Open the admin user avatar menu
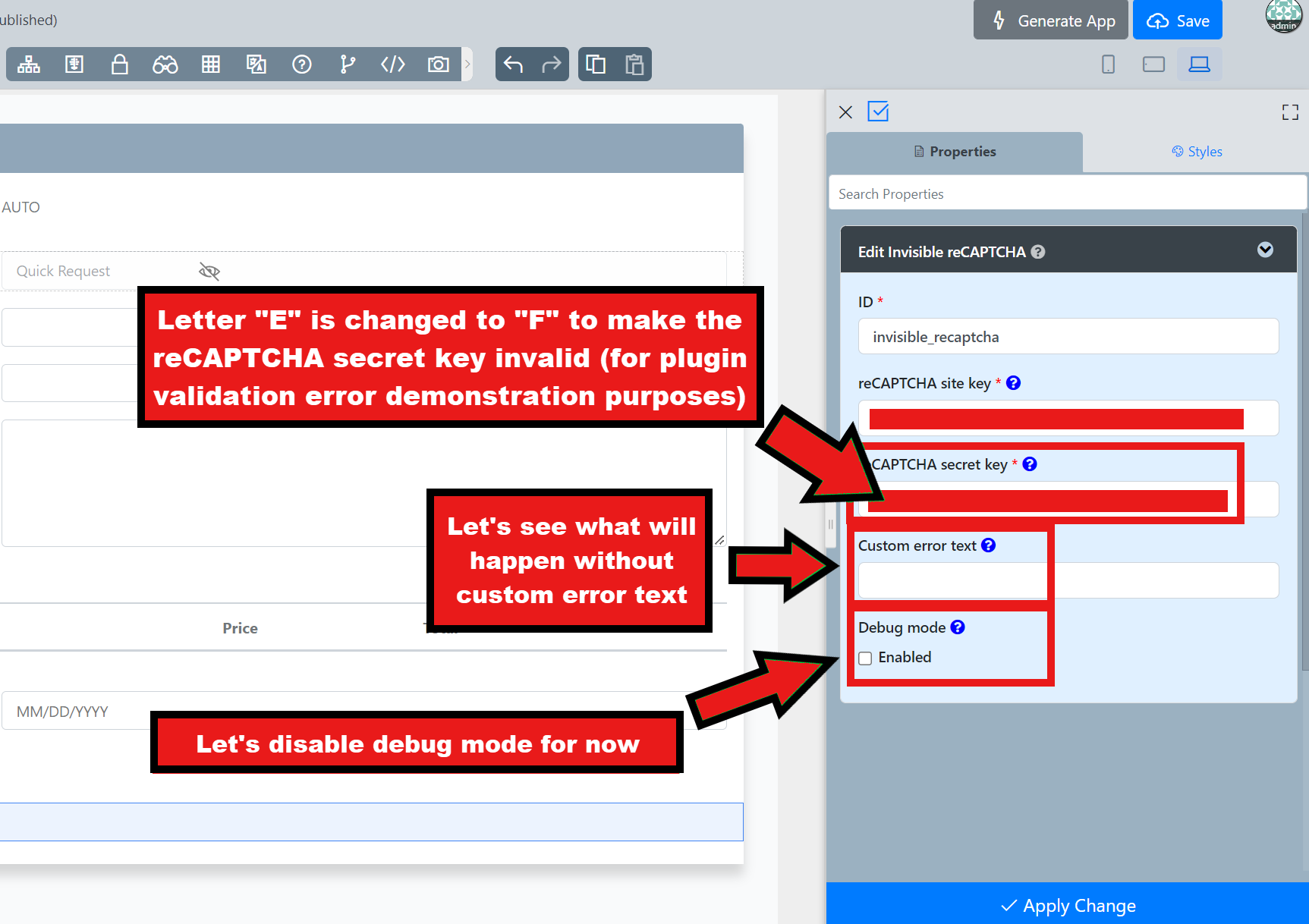 (1284, 16)
